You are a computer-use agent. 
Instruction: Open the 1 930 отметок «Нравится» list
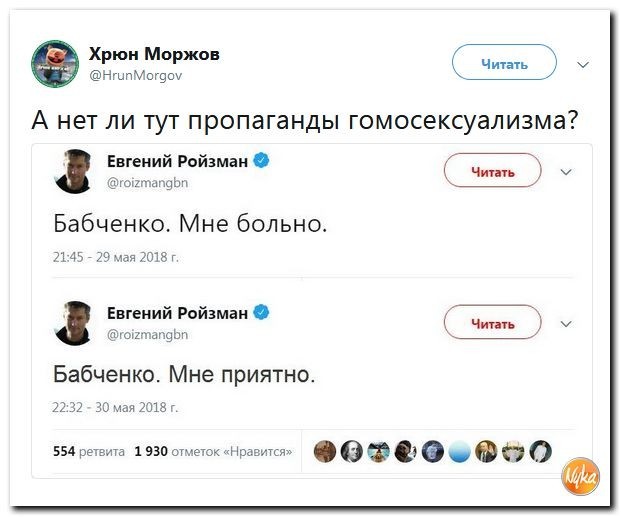click(x=212, y=451)
